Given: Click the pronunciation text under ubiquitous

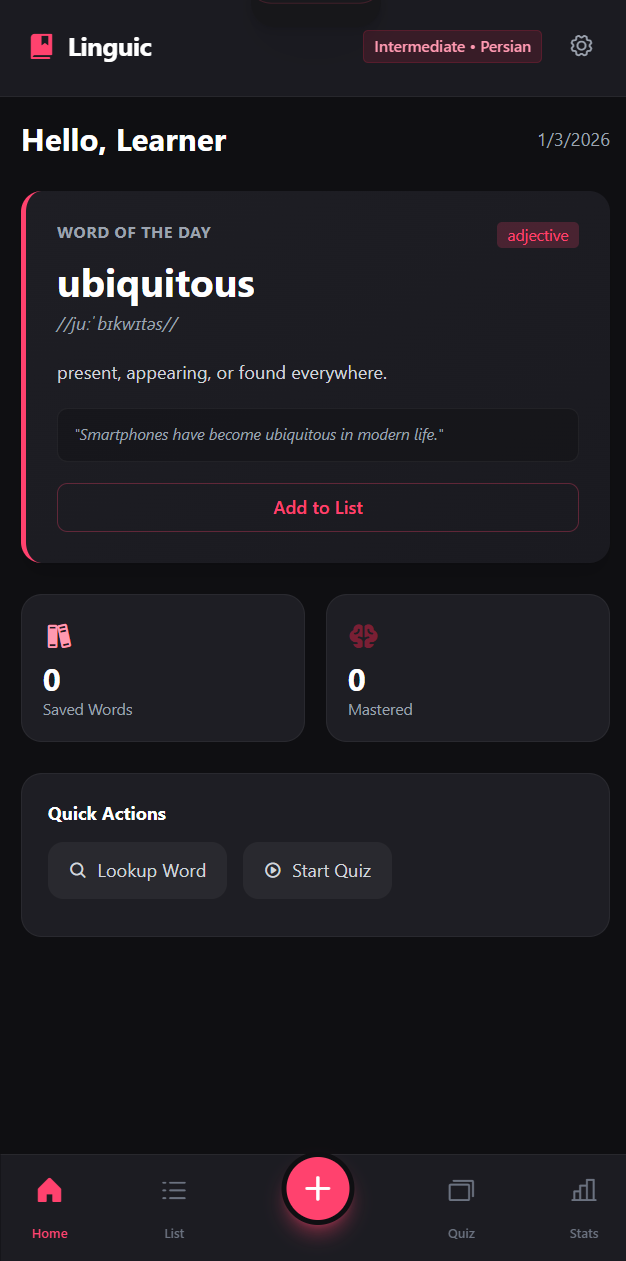Looking at the screenshot, I should [x=118, y=324].
